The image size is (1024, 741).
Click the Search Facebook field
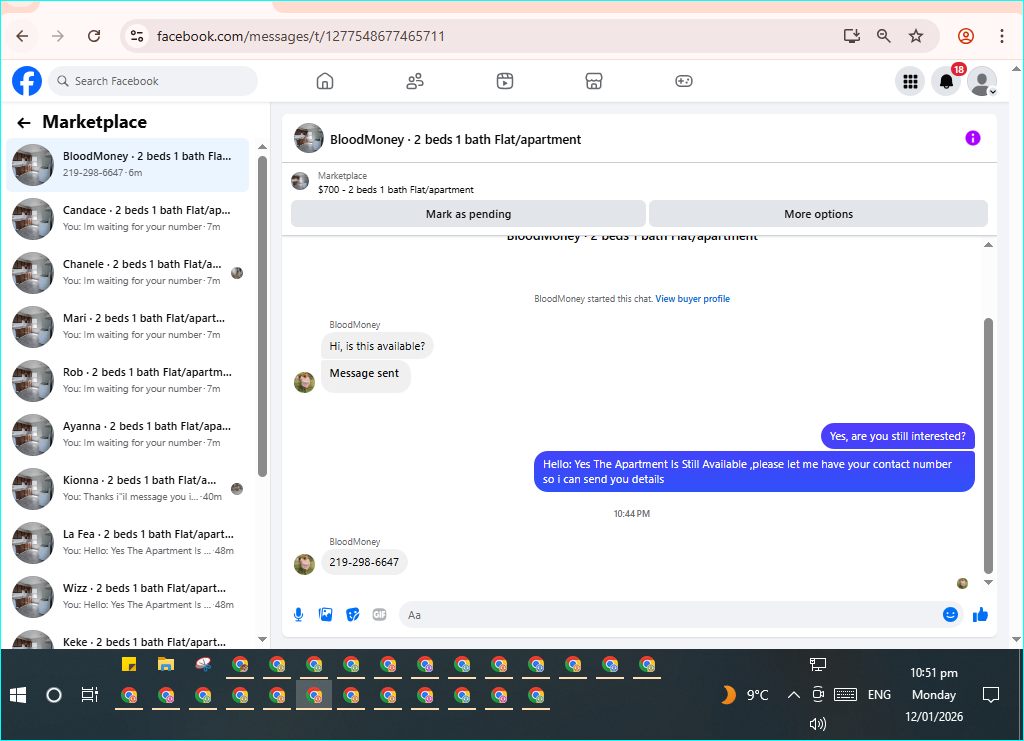click(x=153, y=81)
